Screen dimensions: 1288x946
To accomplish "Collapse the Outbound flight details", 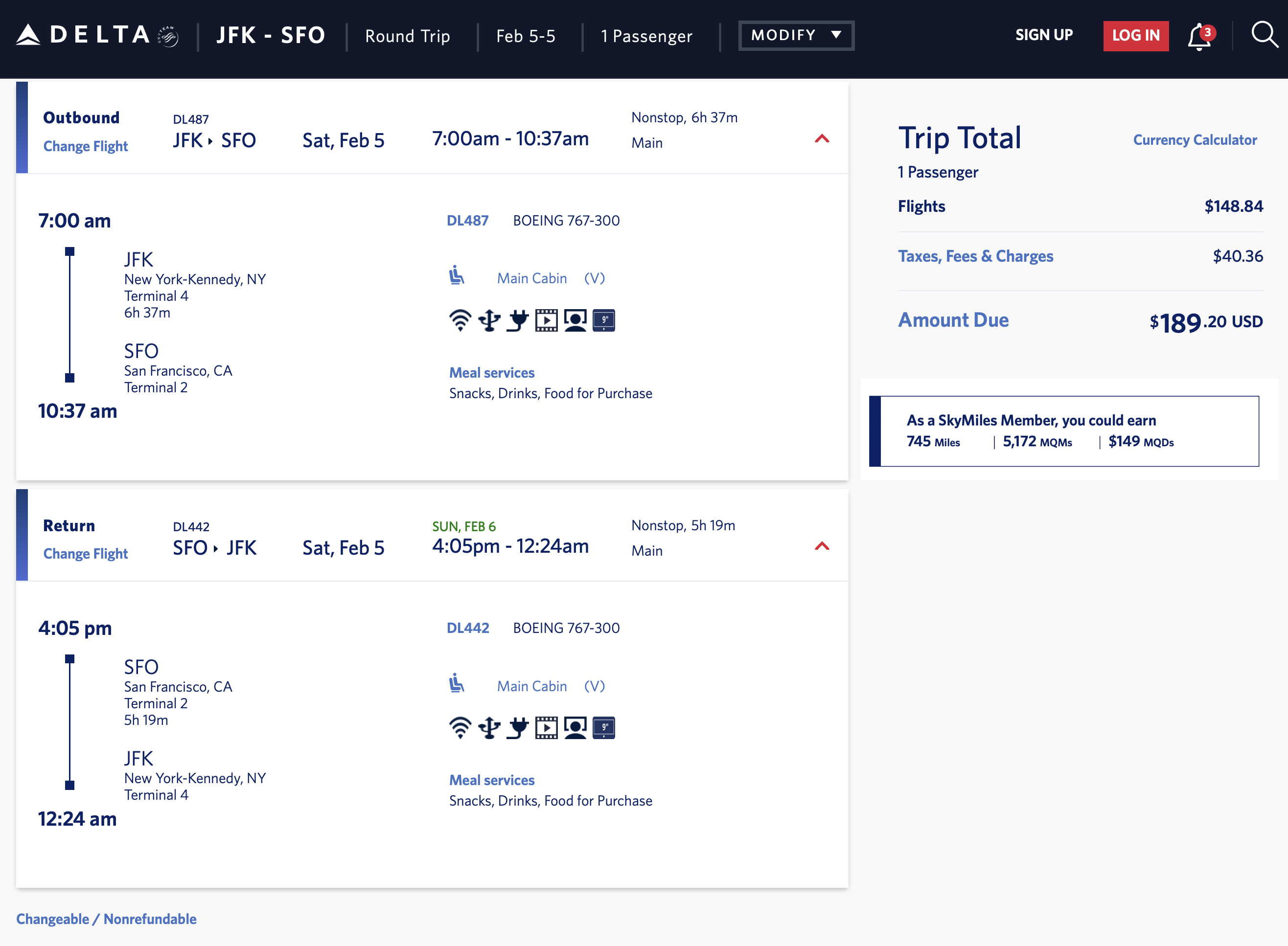I will pos(822,138).
